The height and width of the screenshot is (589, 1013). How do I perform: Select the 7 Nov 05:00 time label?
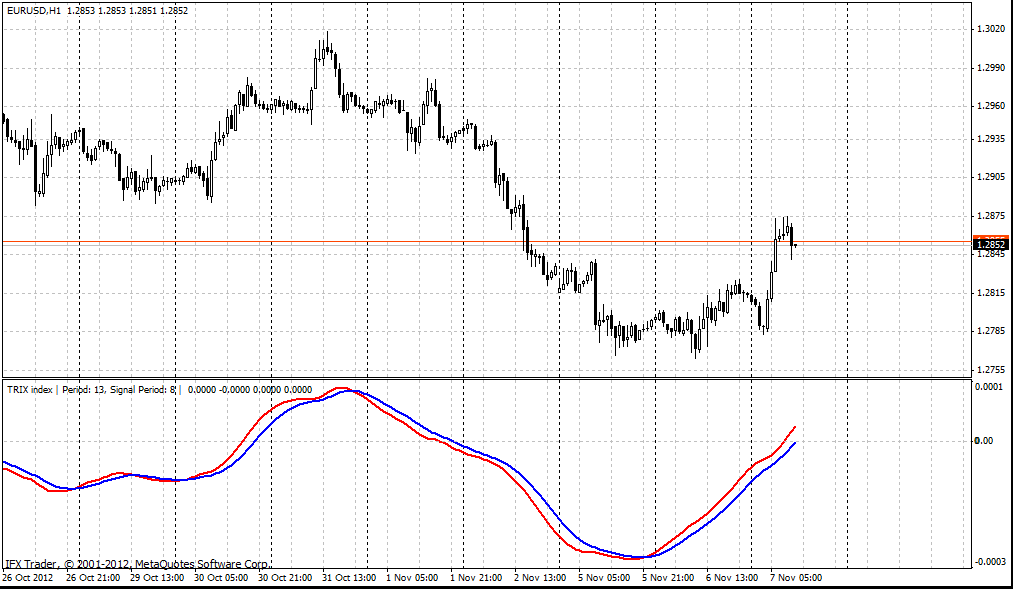coord(796,578)
